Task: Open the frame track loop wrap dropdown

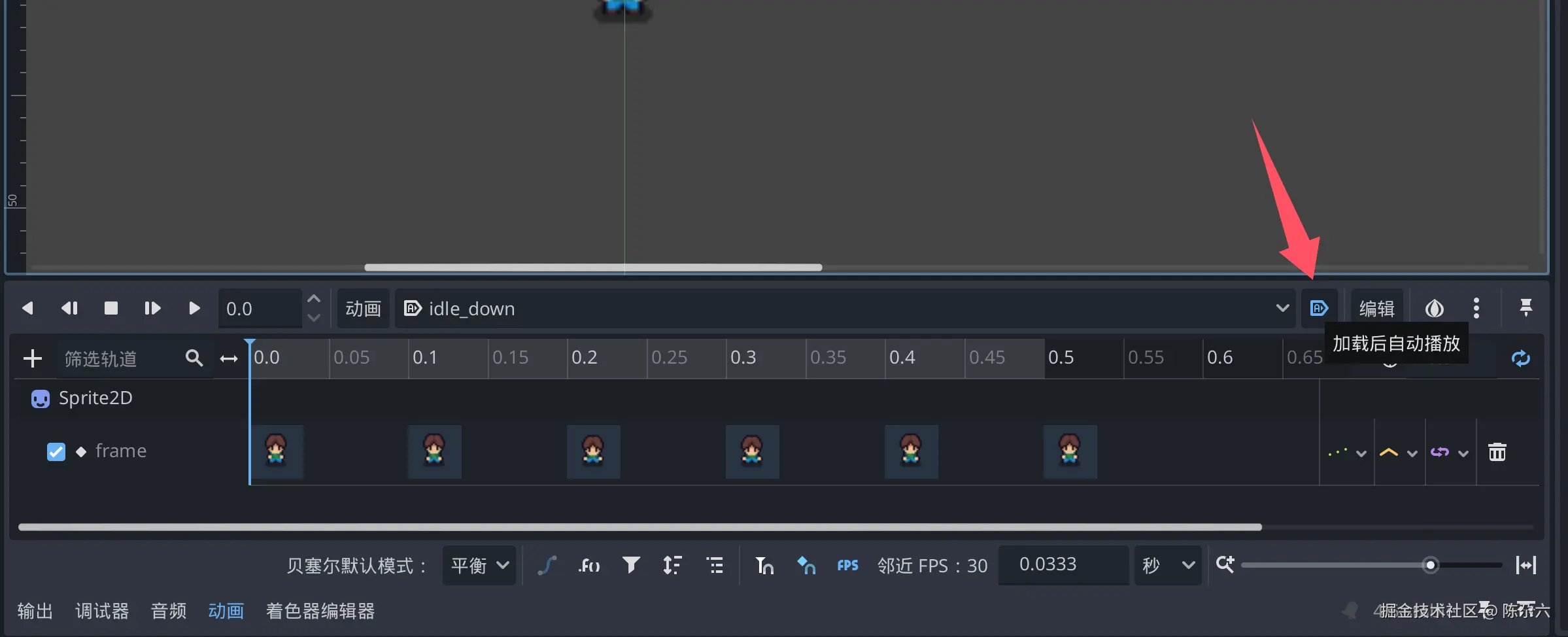Action: point(1449,453)
